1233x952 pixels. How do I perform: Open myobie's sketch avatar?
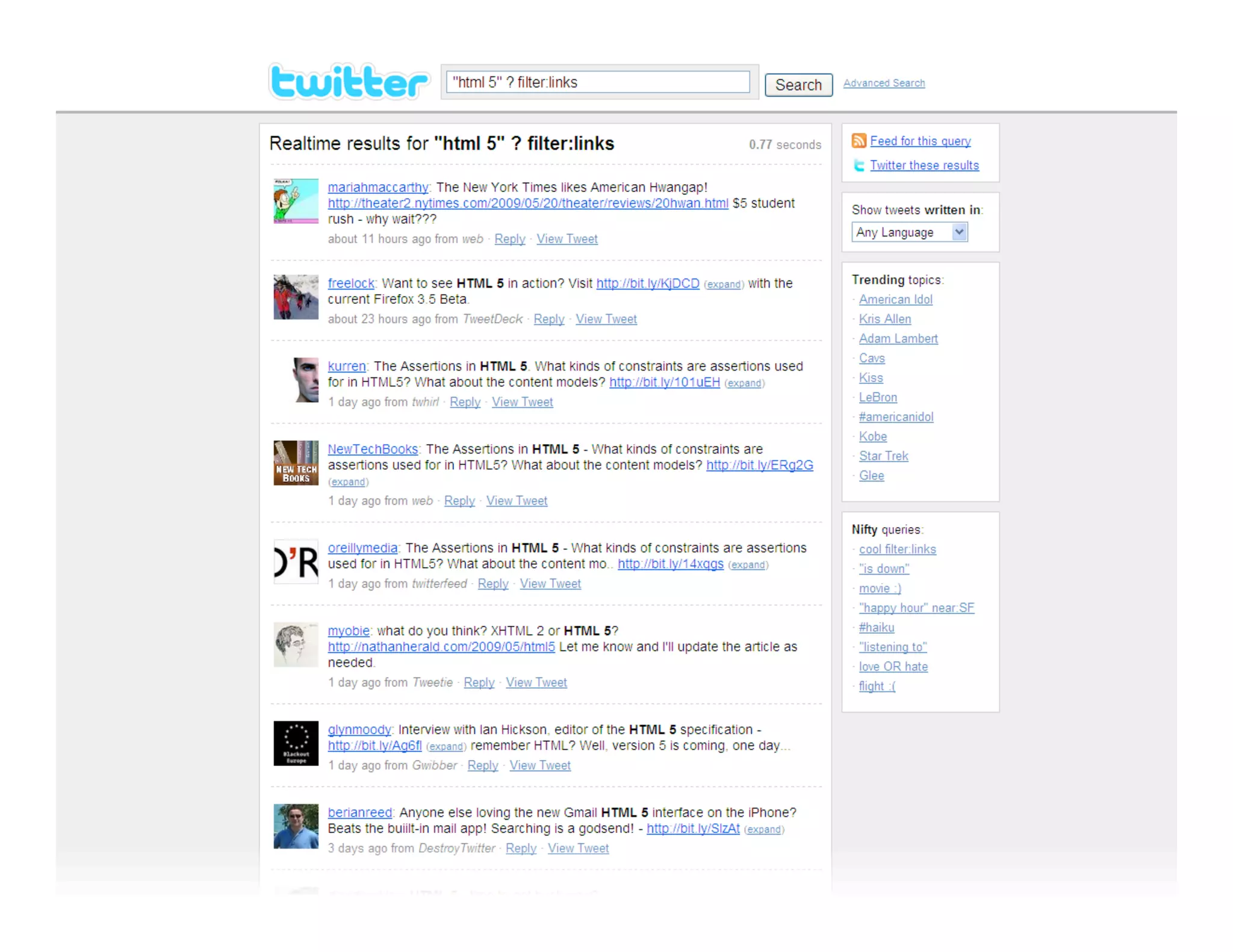click(296, 644)
